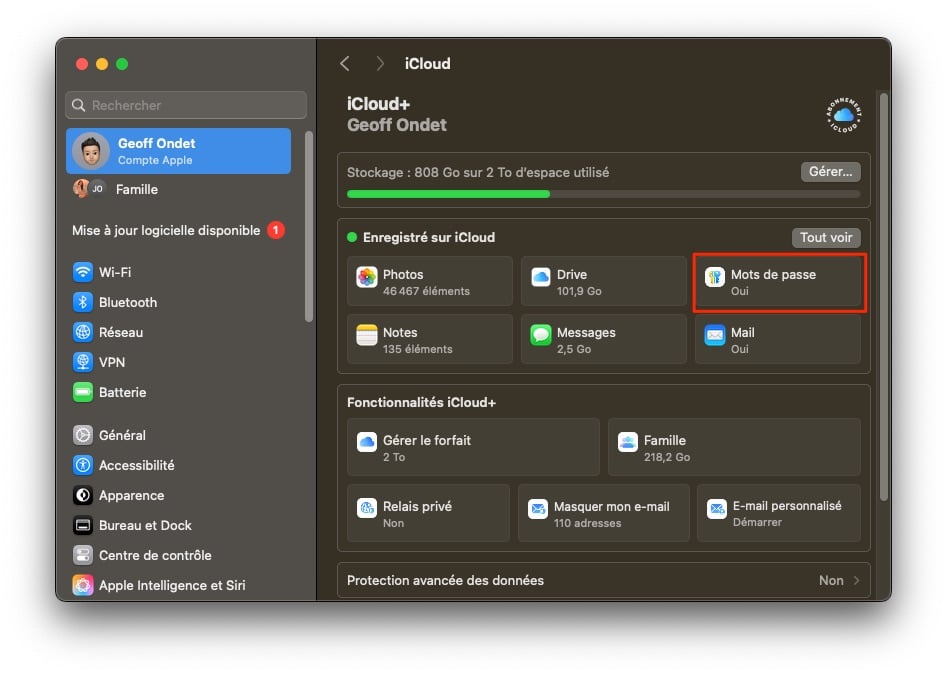The height and width of the screenshot is (675, 947).
Task: Select the Bluetooth sidebar icon
Action: [83, 302]
